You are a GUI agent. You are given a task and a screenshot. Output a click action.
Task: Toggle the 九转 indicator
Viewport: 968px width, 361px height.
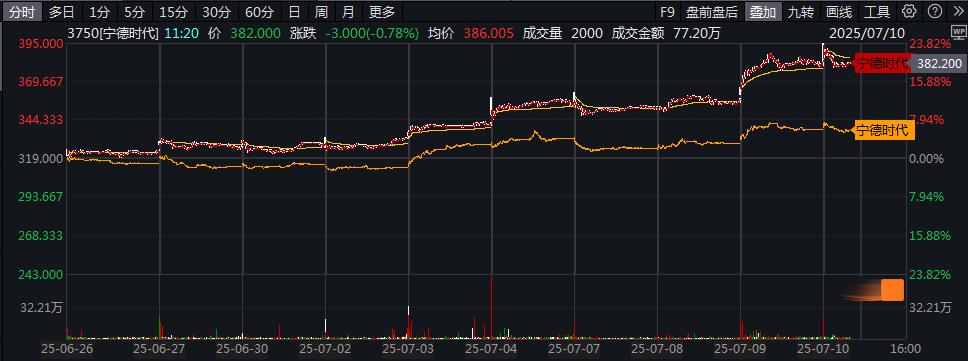pyautogui.click(x=801, y=11)
